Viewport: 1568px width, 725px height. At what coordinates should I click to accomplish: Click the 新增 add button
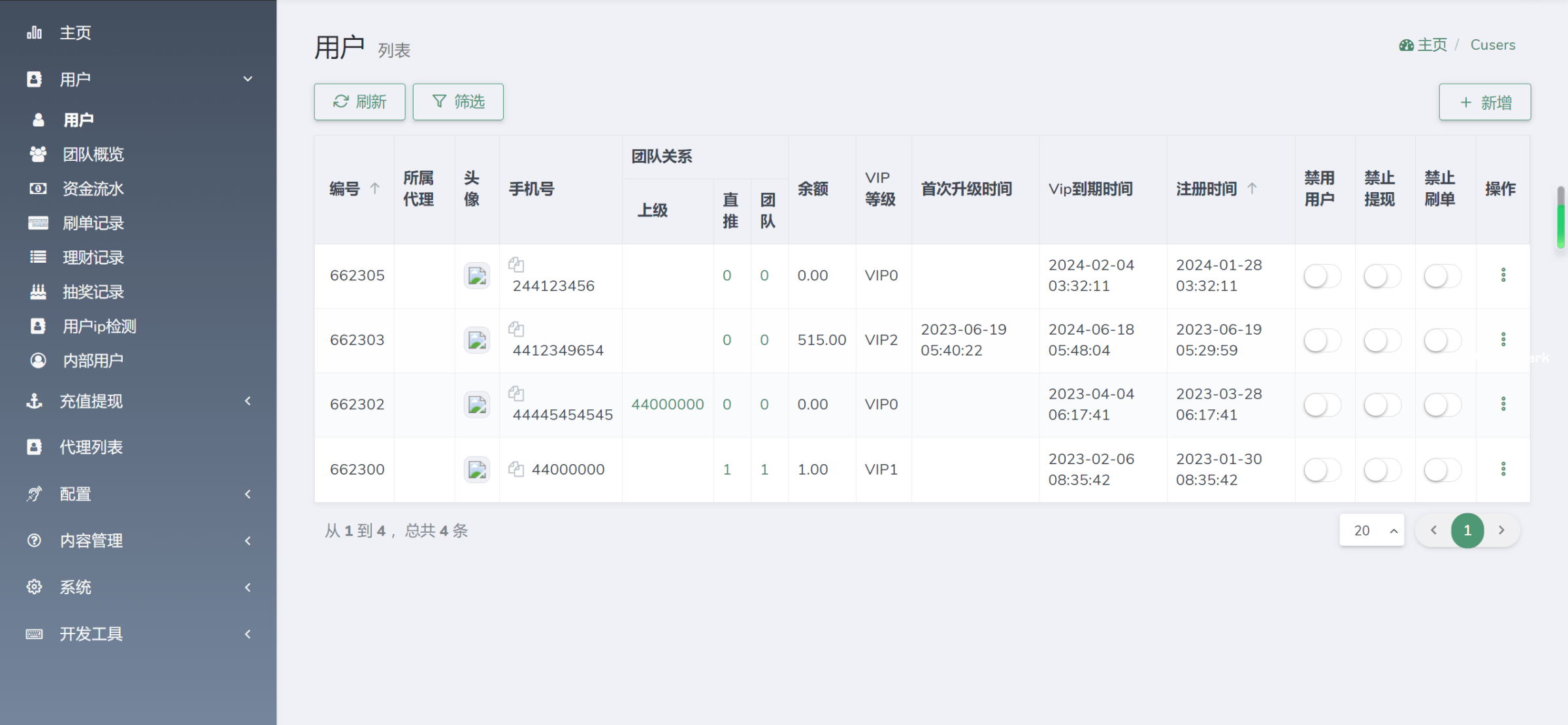(x=1484, y=102)
